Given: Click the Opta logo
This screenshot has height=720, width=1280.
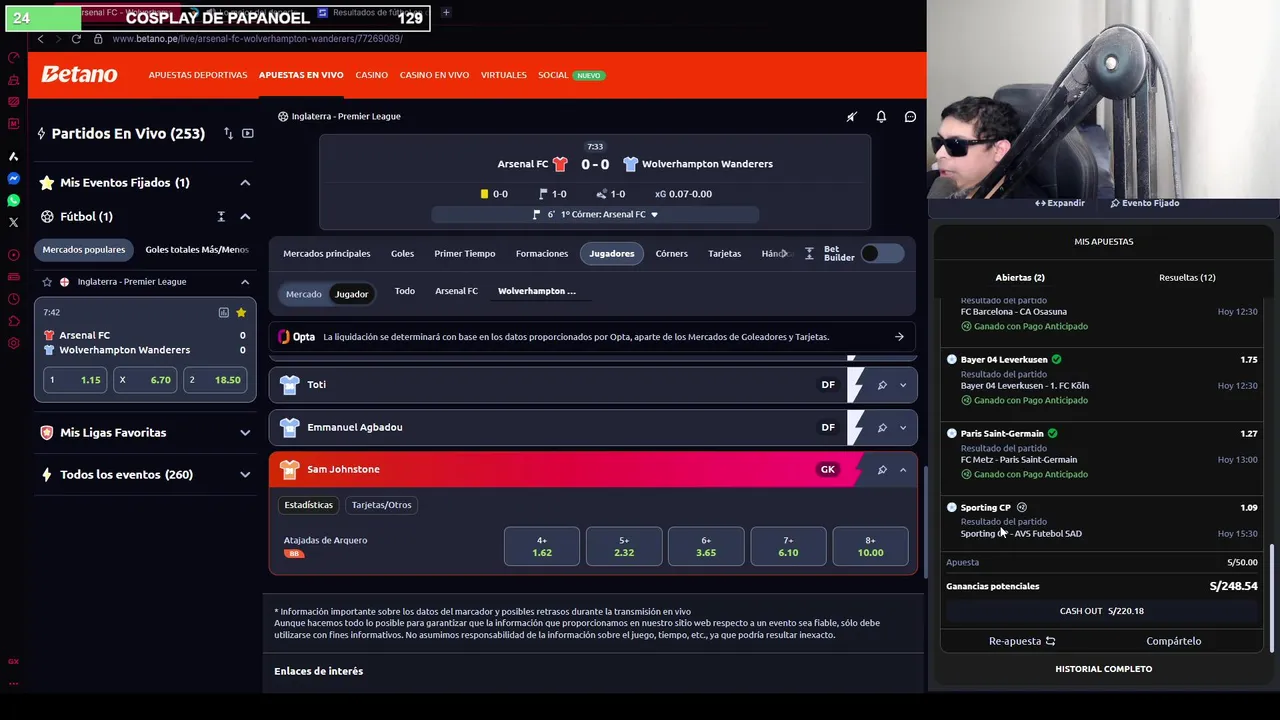Looking at the screenshot, I should (x=296, y=337).
